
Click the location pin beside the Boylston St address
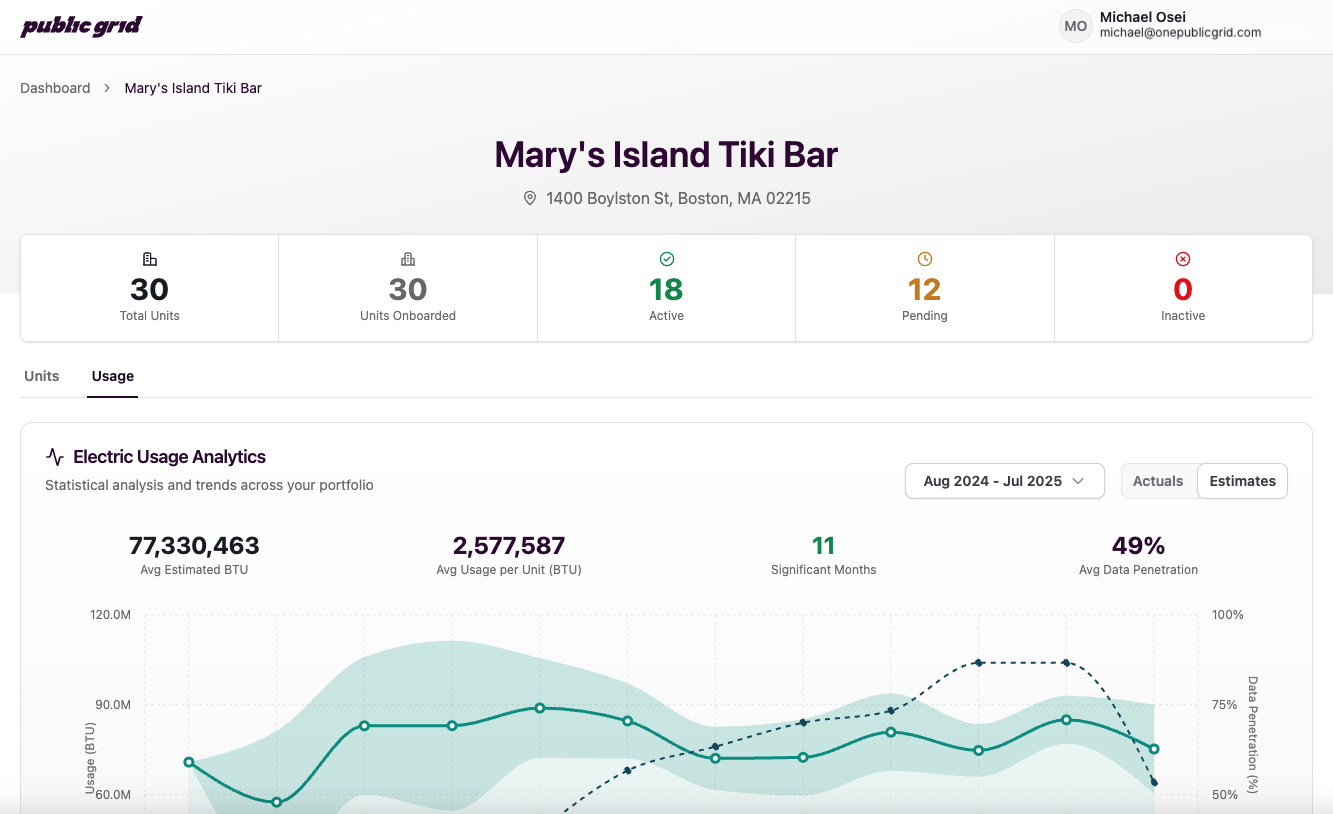[x=530, y=198]
